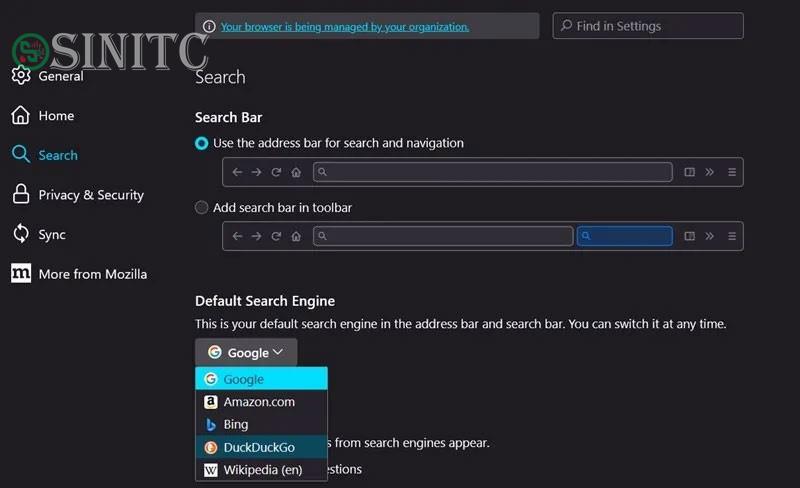The image size is (800, 488).
Task: Click the DuckDuckGo icon in engine list
Action: pos(211,448)
